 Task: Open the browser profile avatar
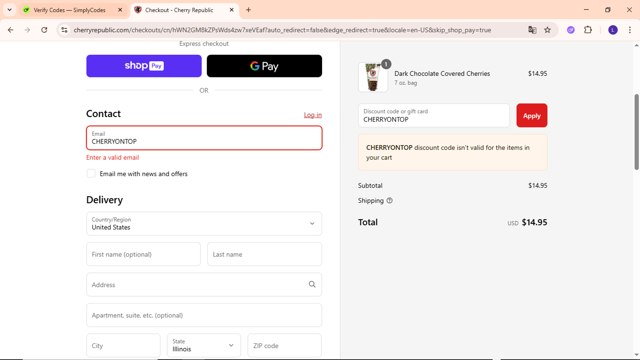pyautogui.click(x=613, y=30)
